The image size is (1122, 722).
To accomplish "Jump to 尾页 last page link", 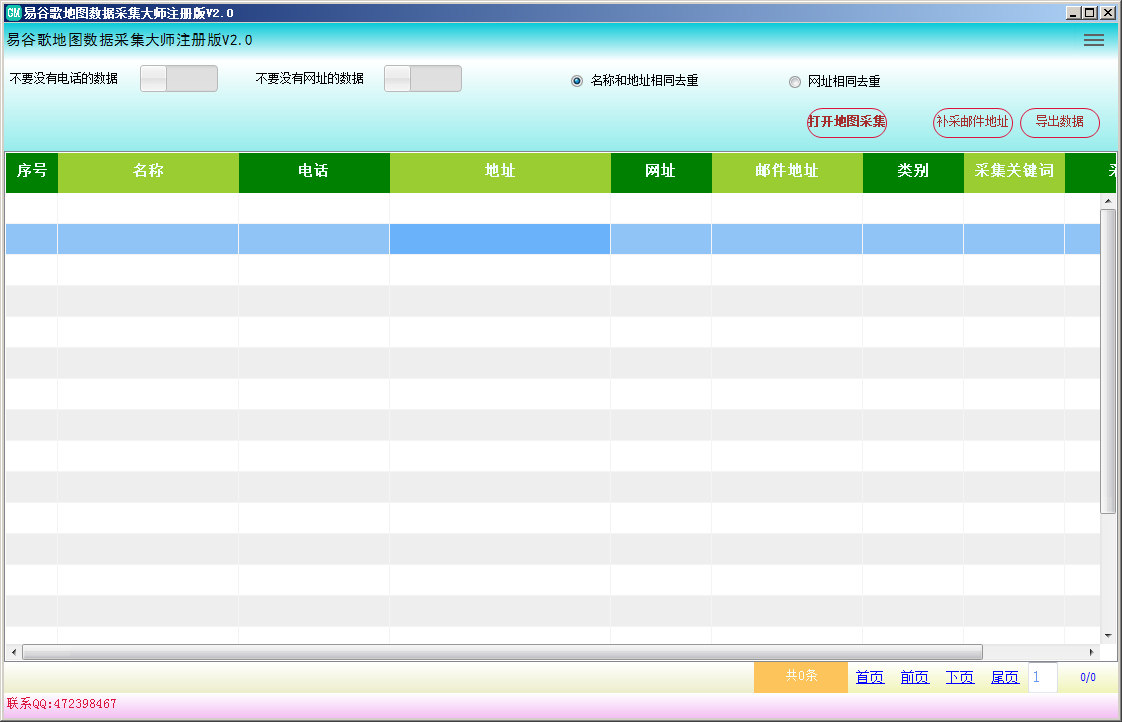I will (1005, 677).
